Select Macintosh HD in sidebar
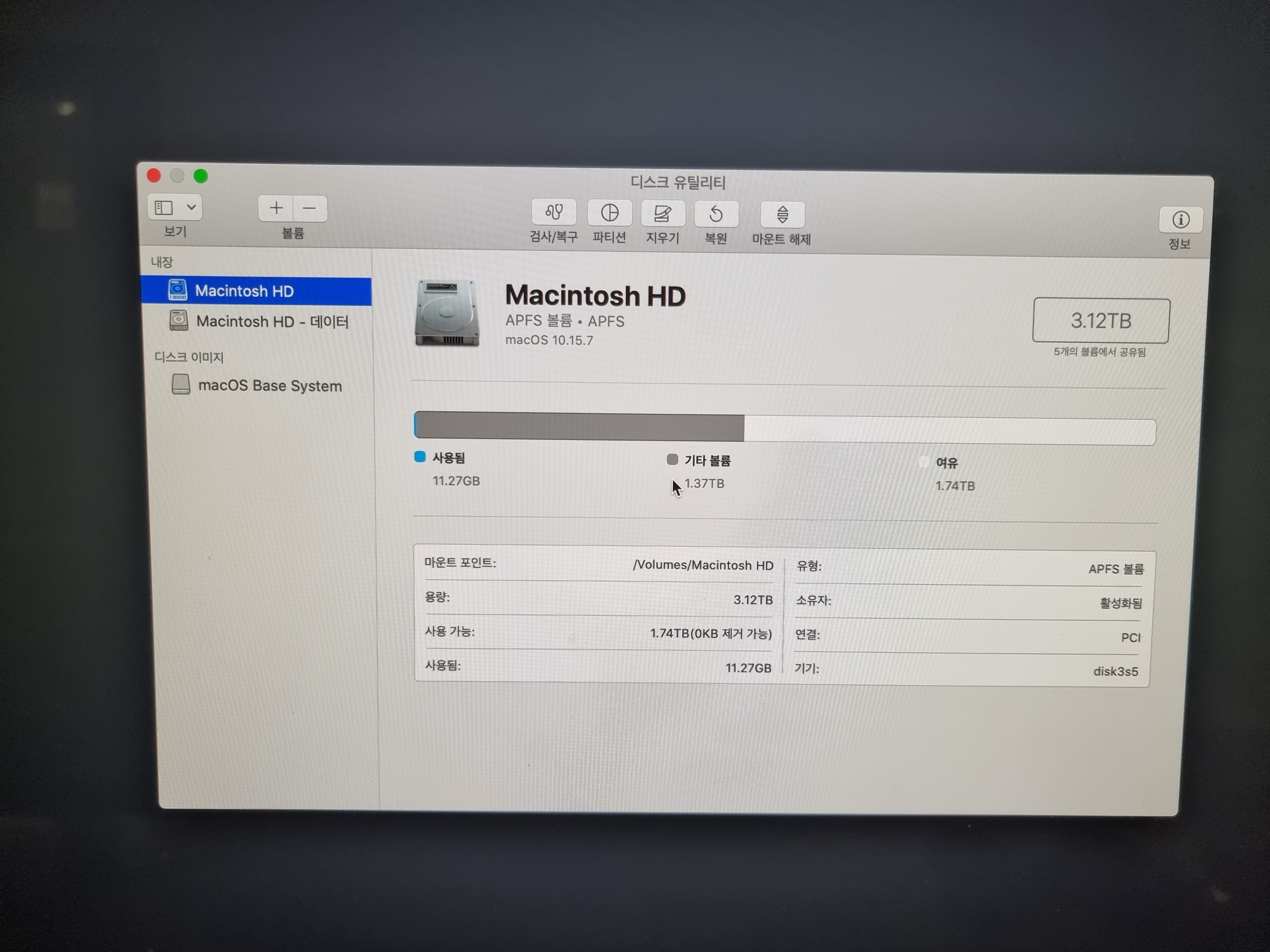The width and height of the screenshot is (1270, 952). point(244,291)
